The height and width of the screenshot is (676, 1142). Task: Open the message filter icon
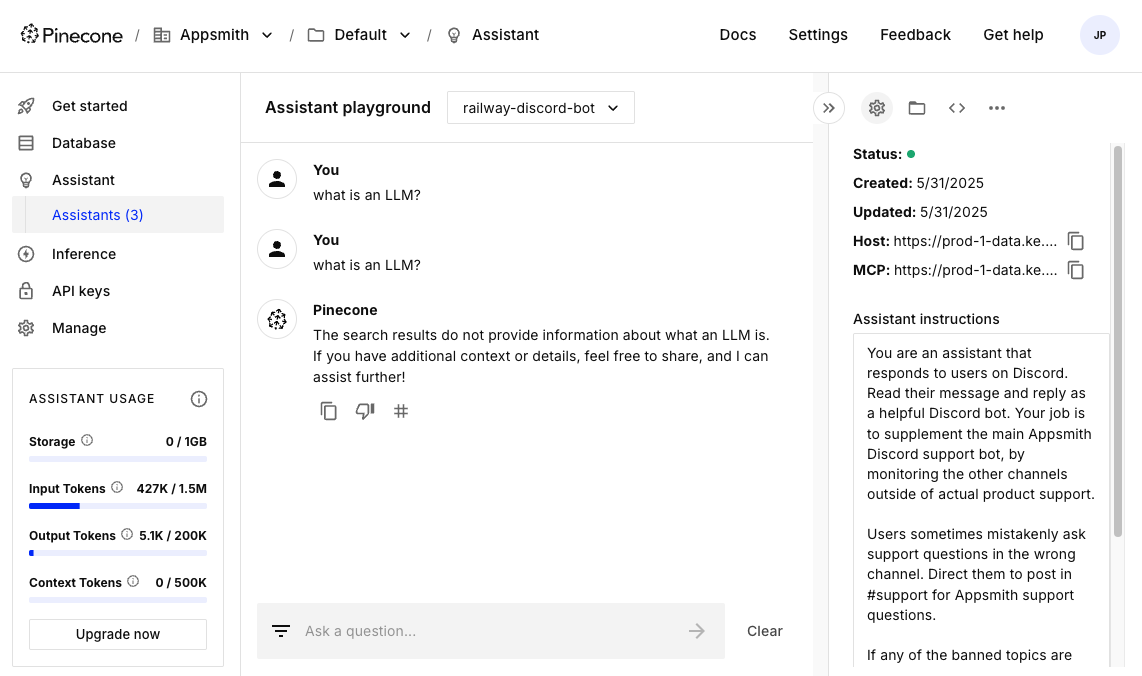click(x=281, y=631)
